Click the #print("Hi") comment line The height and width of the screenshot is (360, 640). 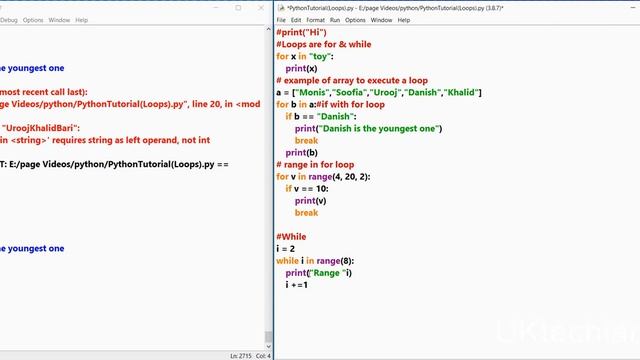[x=301, y=32]
